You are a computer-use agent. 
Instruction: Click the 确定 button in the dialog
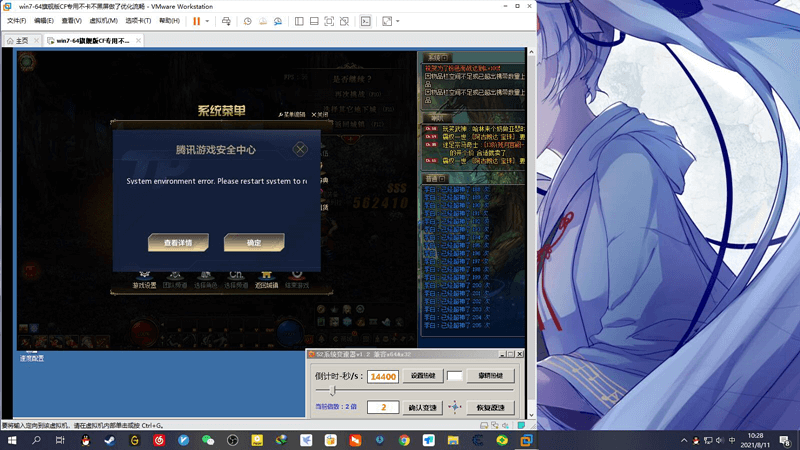click(x=254, y=242)
